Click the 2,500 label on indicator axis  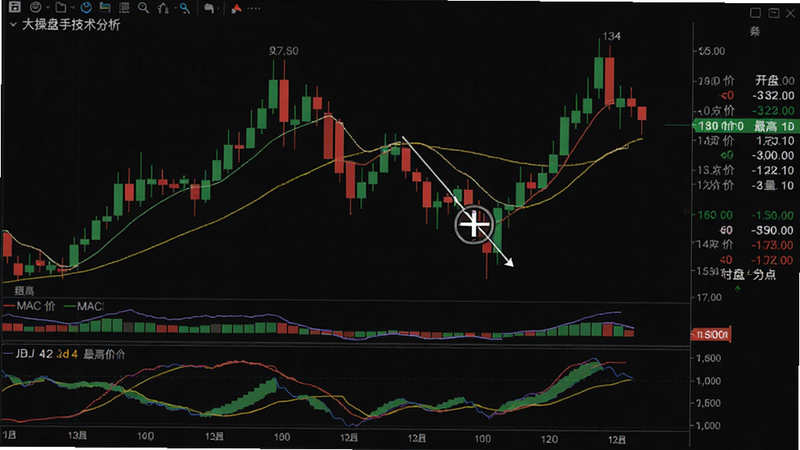click(709, 403)
